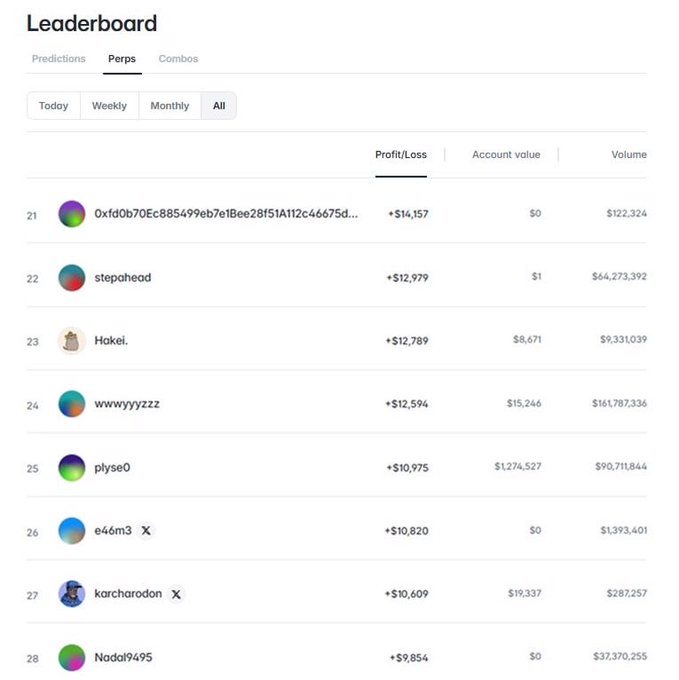The width and height of the screenshot is (679, 680).
Task: Click stepahead's gradient avatar
Action: (x=72, y=278)
